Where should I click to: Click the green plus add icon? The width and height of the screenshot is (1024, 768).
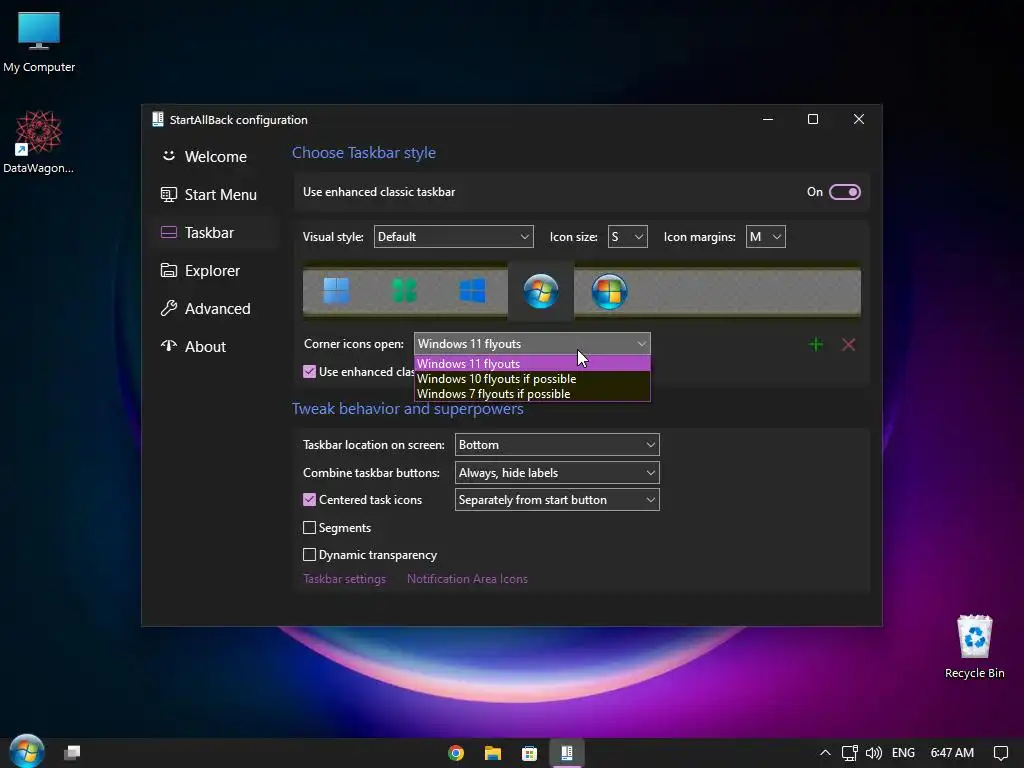(x=816, y=344)
